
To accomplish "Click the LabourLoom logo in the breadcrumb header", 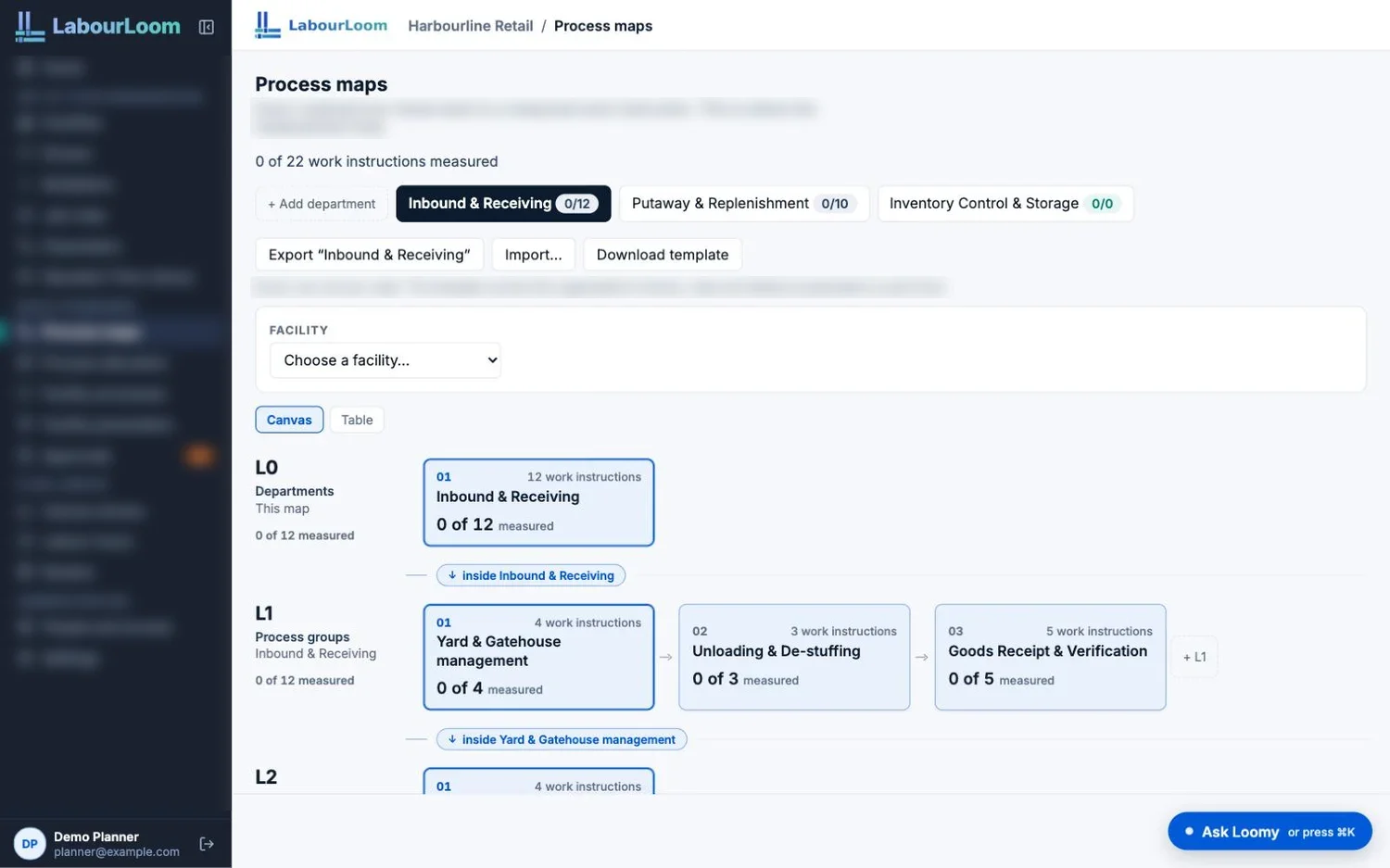I will coord(322,25).
